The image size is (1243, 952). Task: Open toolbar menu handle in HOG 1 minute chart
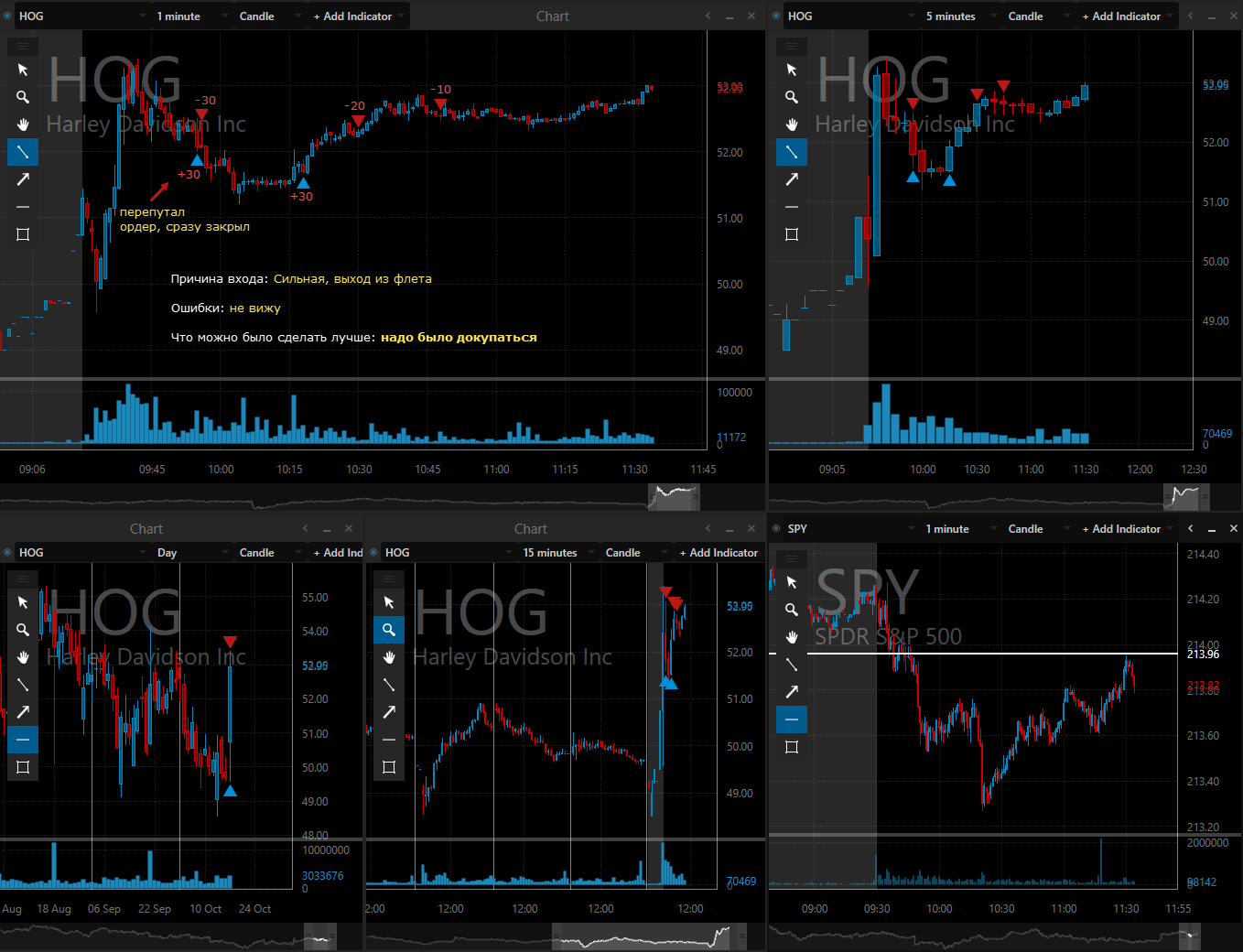coord(23,46)
